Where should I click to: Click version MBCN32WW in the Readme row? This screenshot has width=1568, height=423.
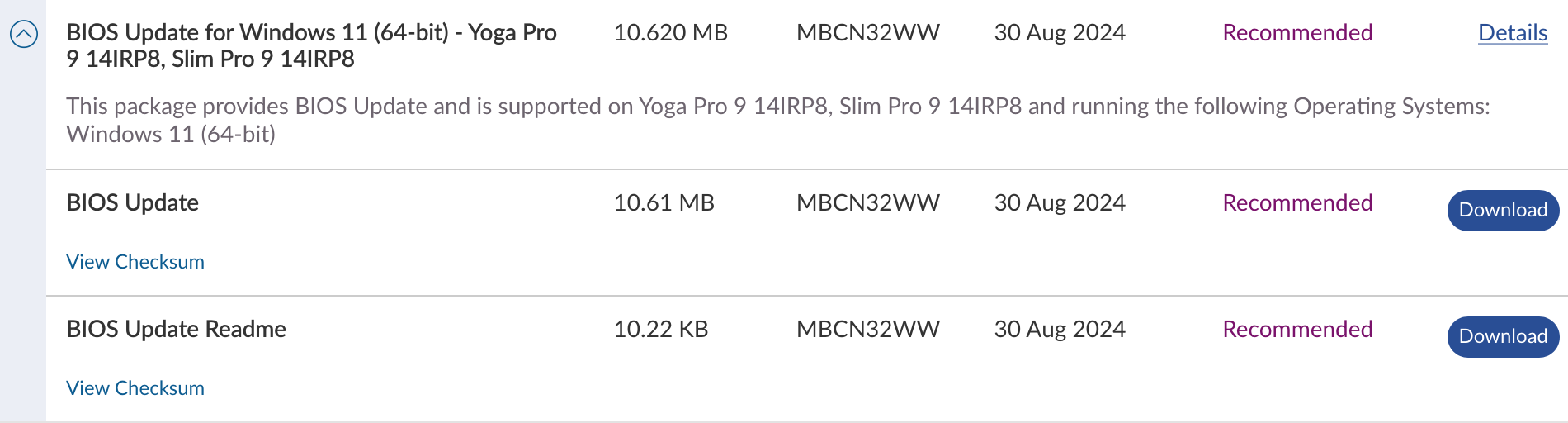[867, 330]
